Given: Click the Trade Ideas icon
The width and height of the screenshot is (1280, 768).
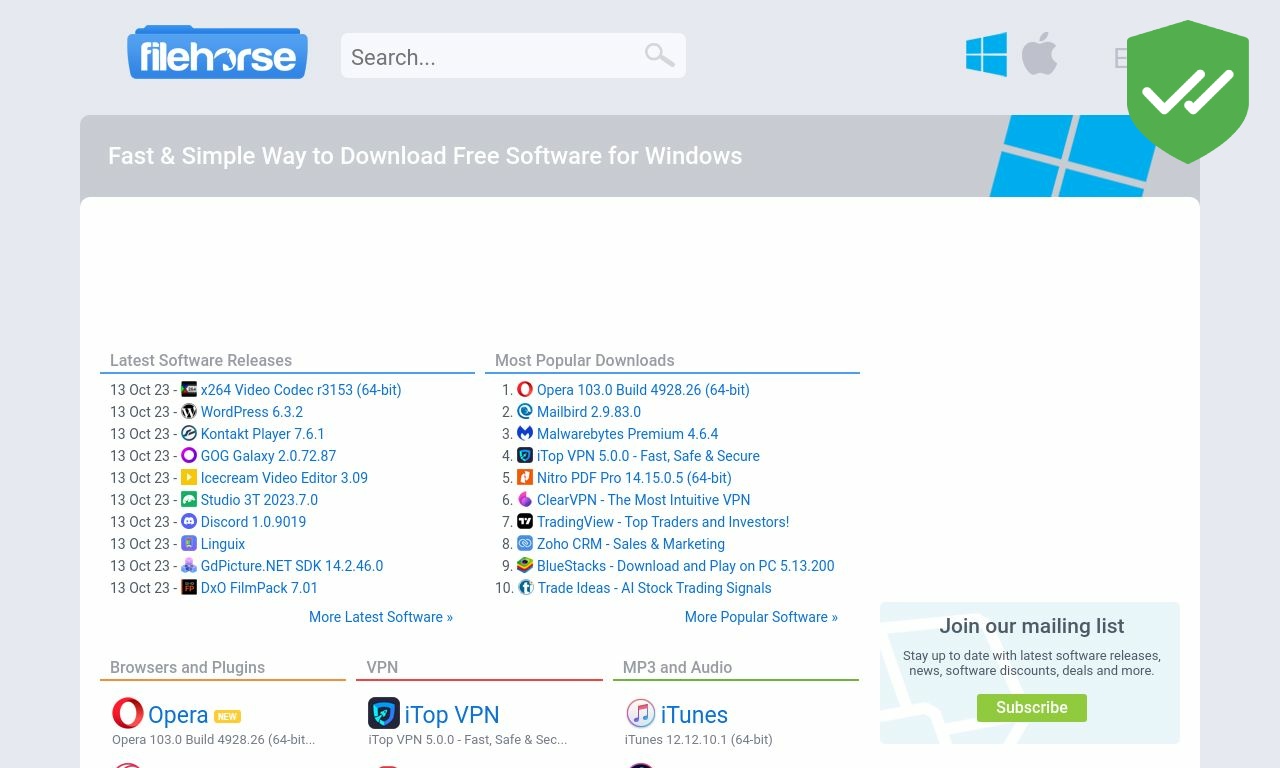Looking at the screenshot, I should click(x=526, y=587).
